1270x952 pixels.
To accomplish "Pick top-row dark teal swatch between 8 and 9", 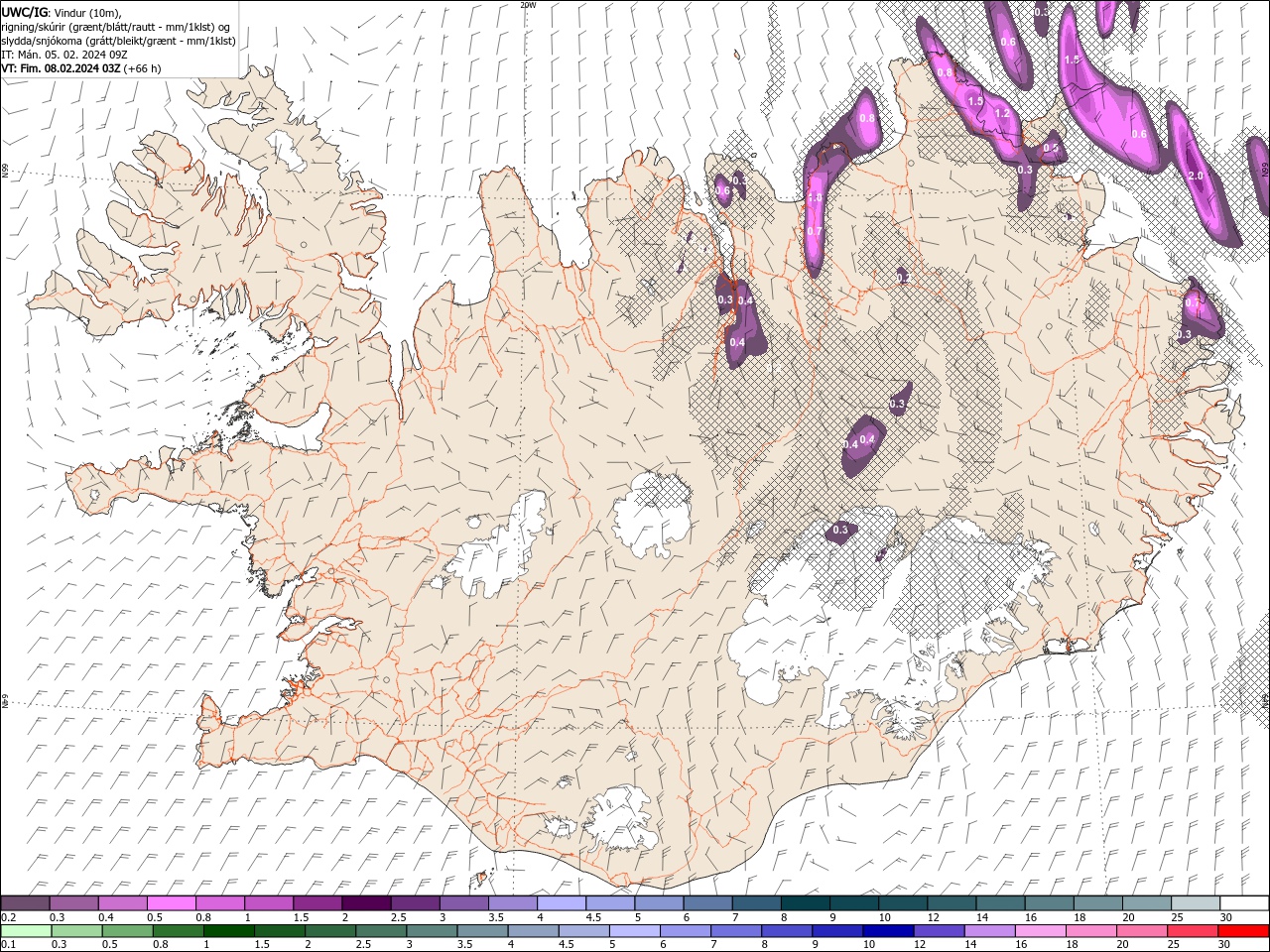I will (805, 902).
